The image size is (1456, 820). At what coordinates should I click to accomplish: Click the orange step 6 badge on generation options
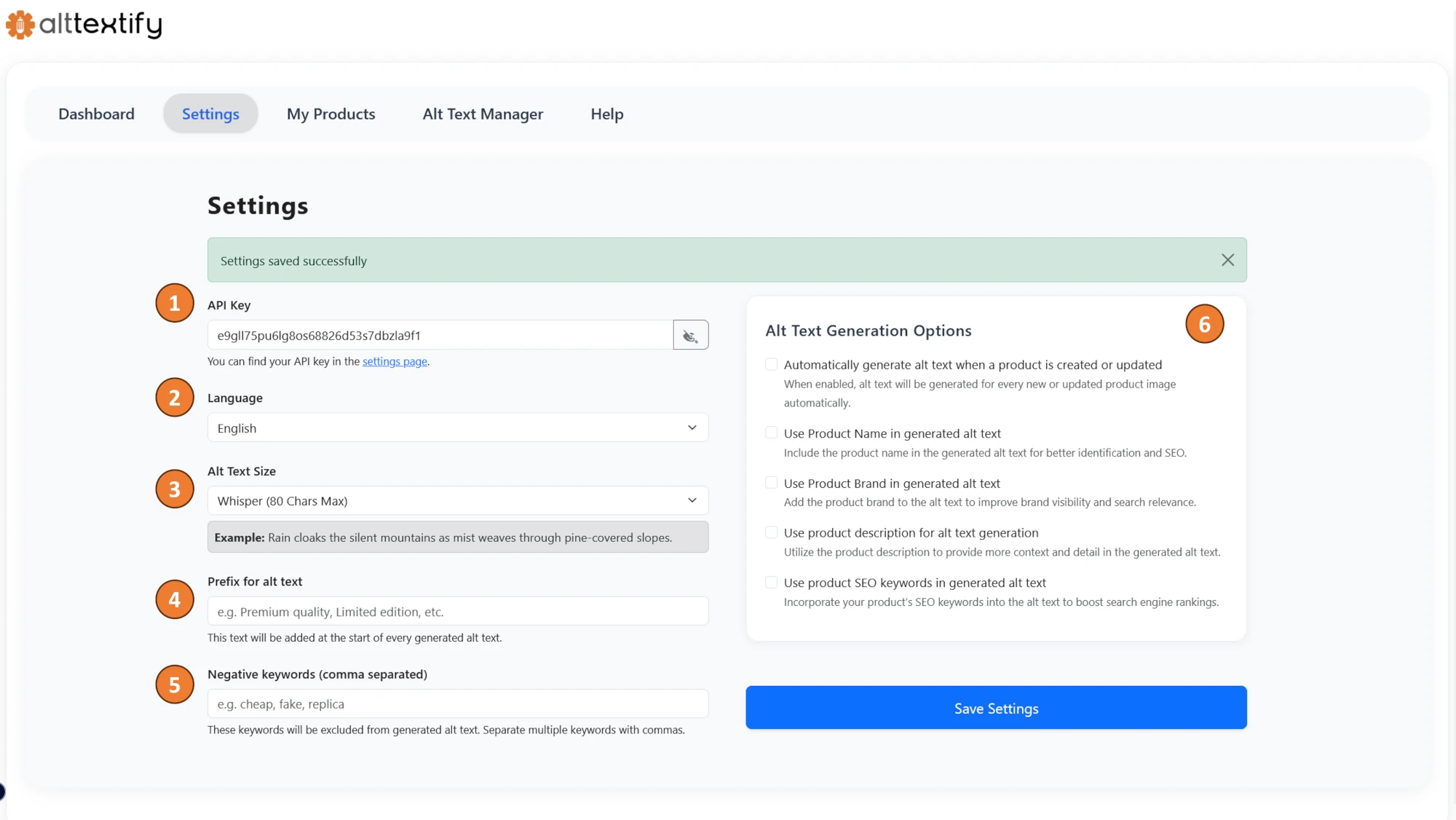pos(1205,324)
